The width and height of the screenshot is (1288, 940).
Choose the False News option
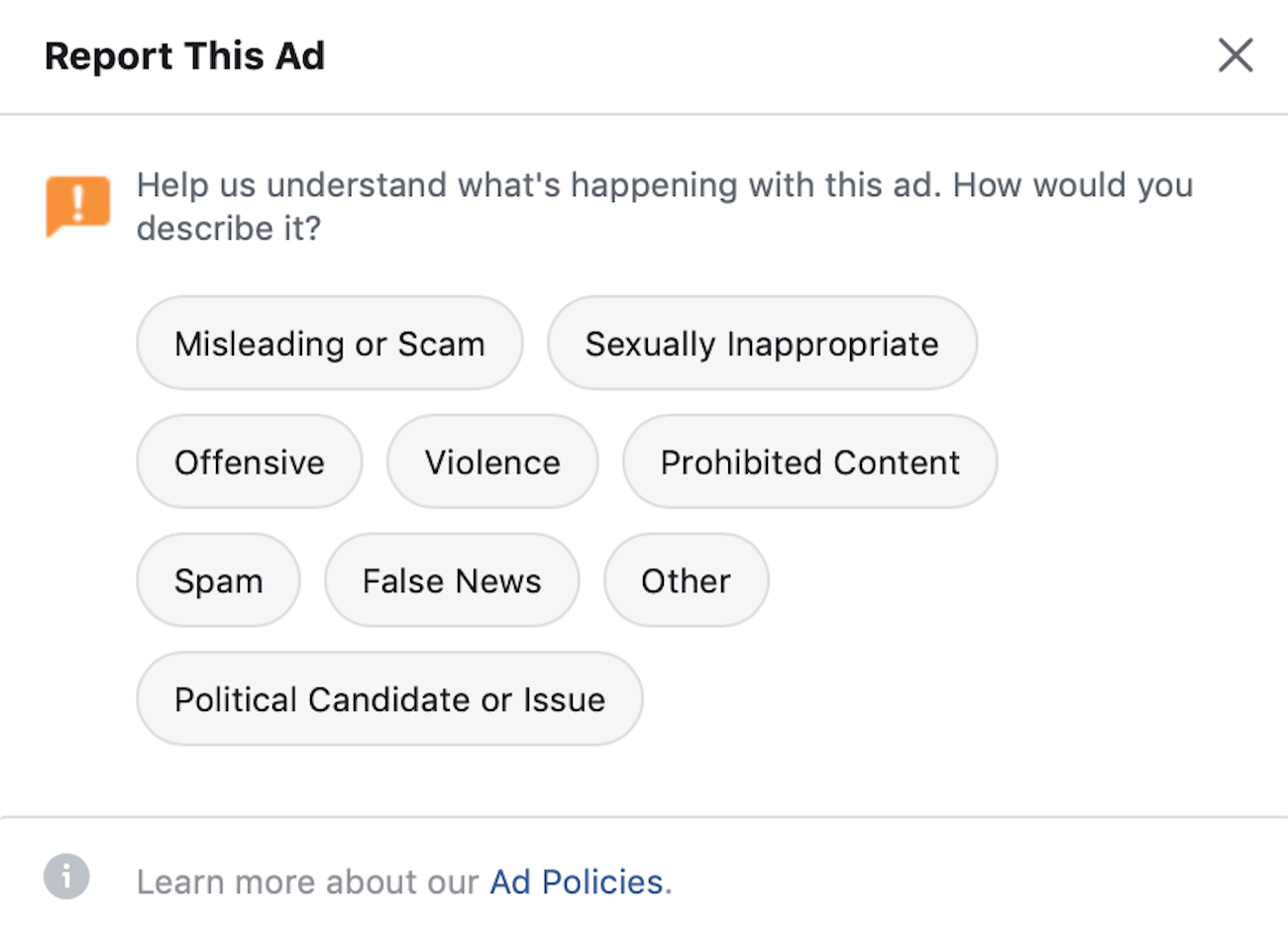coord(452,580)
